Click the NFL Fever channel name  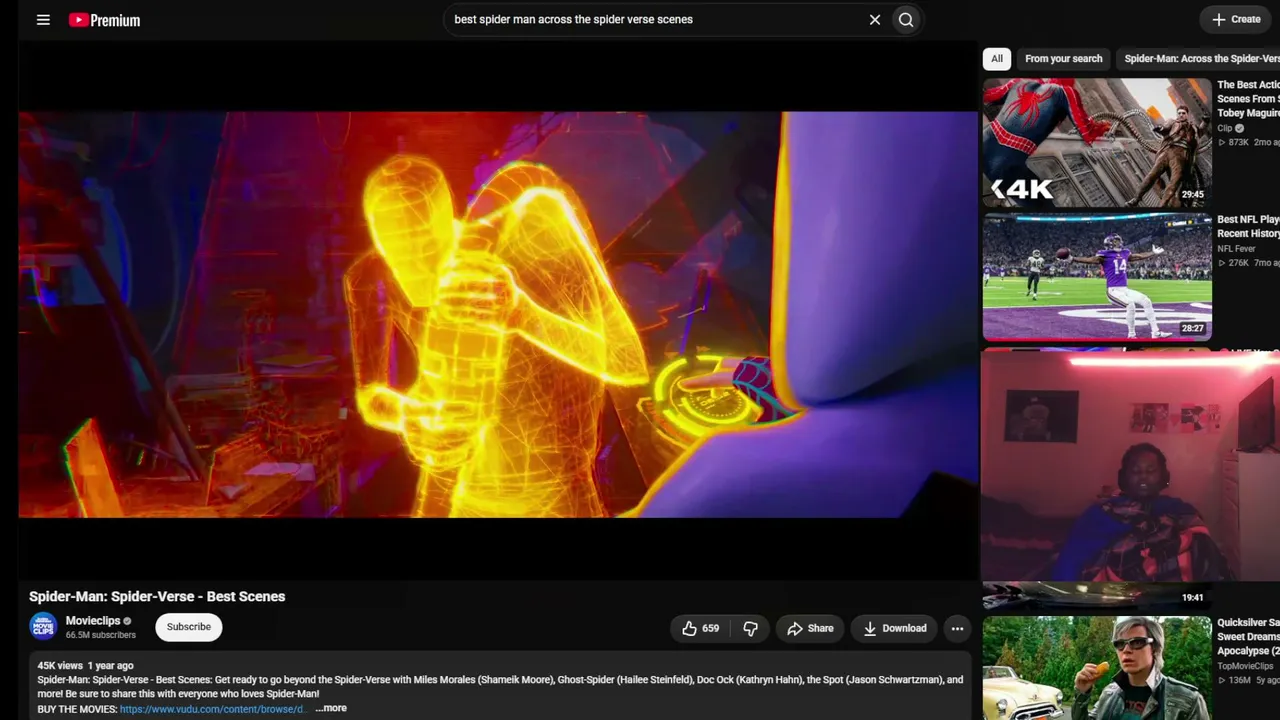[x=1236, y=249]
